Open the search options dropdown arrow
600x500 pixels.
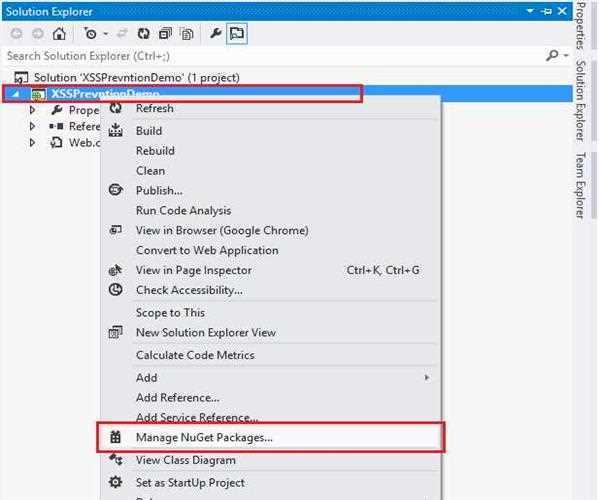(x=564, y=56)
